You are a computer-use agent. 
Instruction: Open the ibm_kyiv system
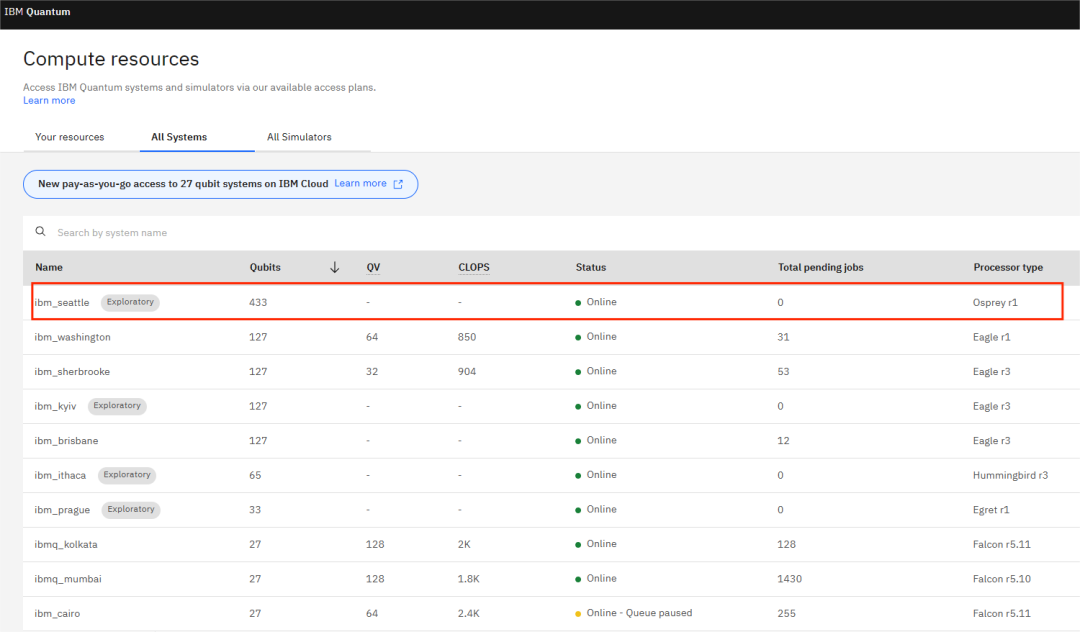[x=55, y=406]
